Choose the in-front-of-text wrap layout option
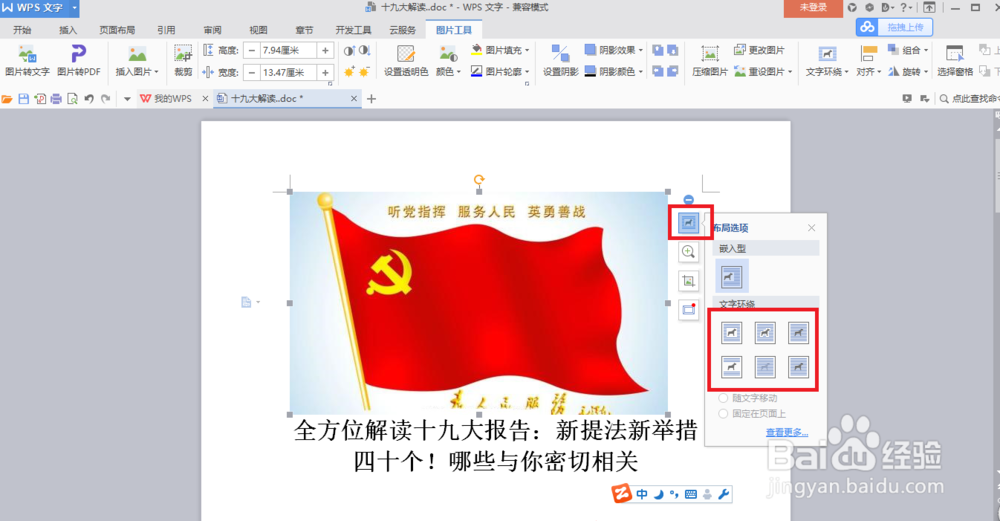1000x521 pixels. pos(798,367)
